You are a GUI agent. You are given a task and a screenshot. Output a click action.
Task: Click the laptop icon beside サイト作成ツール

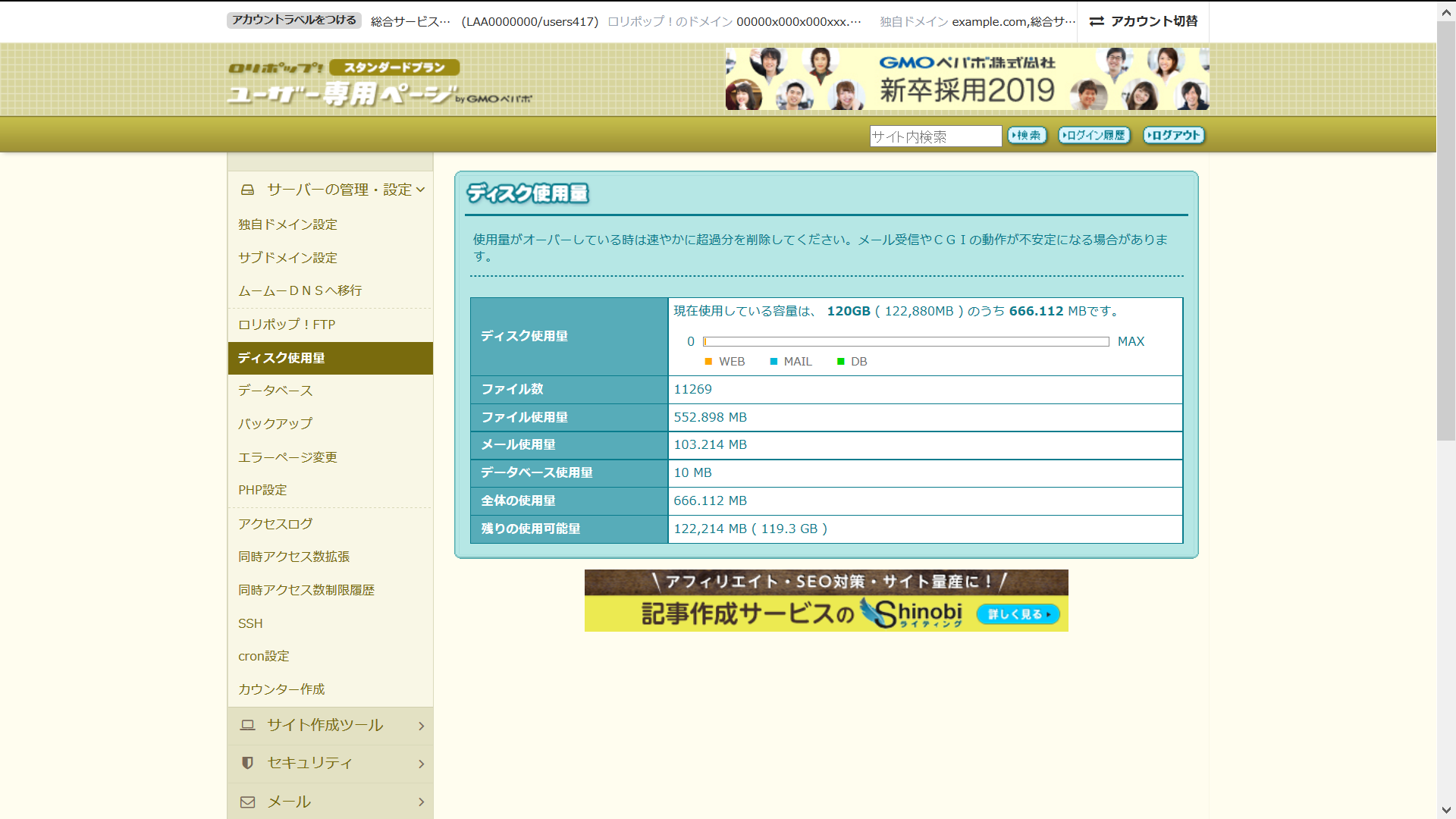247,725
